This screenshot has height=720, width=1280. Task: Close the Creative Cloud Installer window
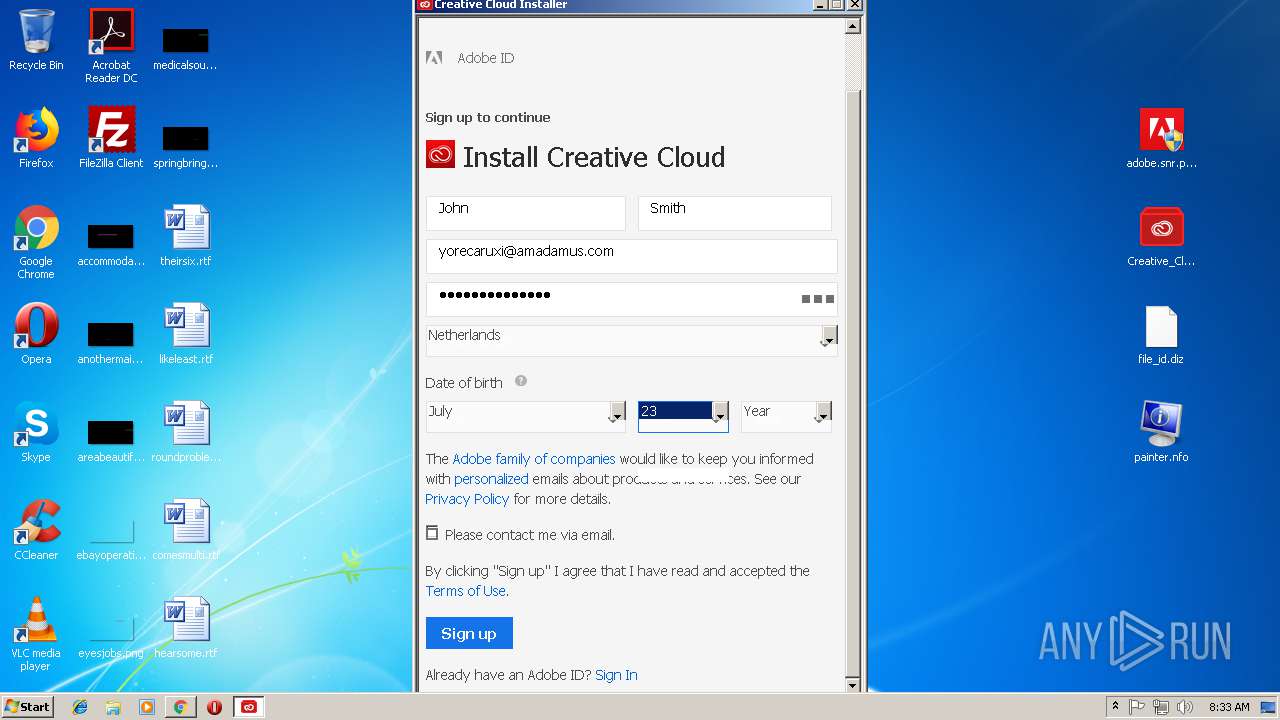[x=854, y=5]
